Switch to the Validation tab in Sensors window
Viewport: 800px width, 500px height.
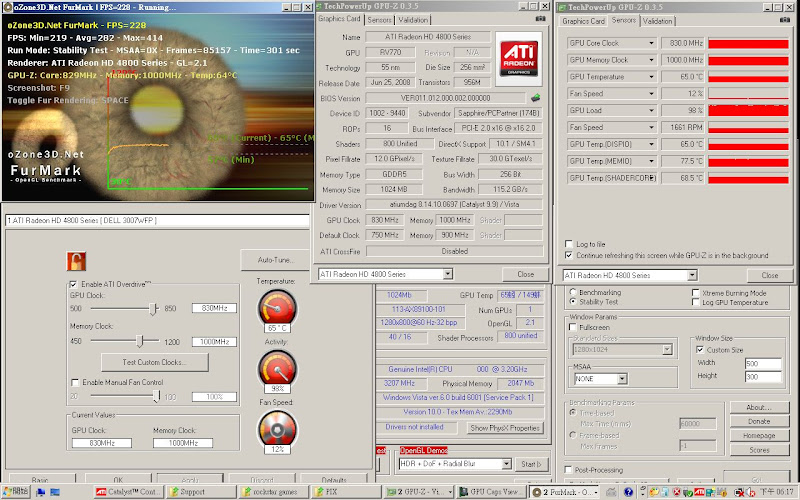click(x=657, y=21)
